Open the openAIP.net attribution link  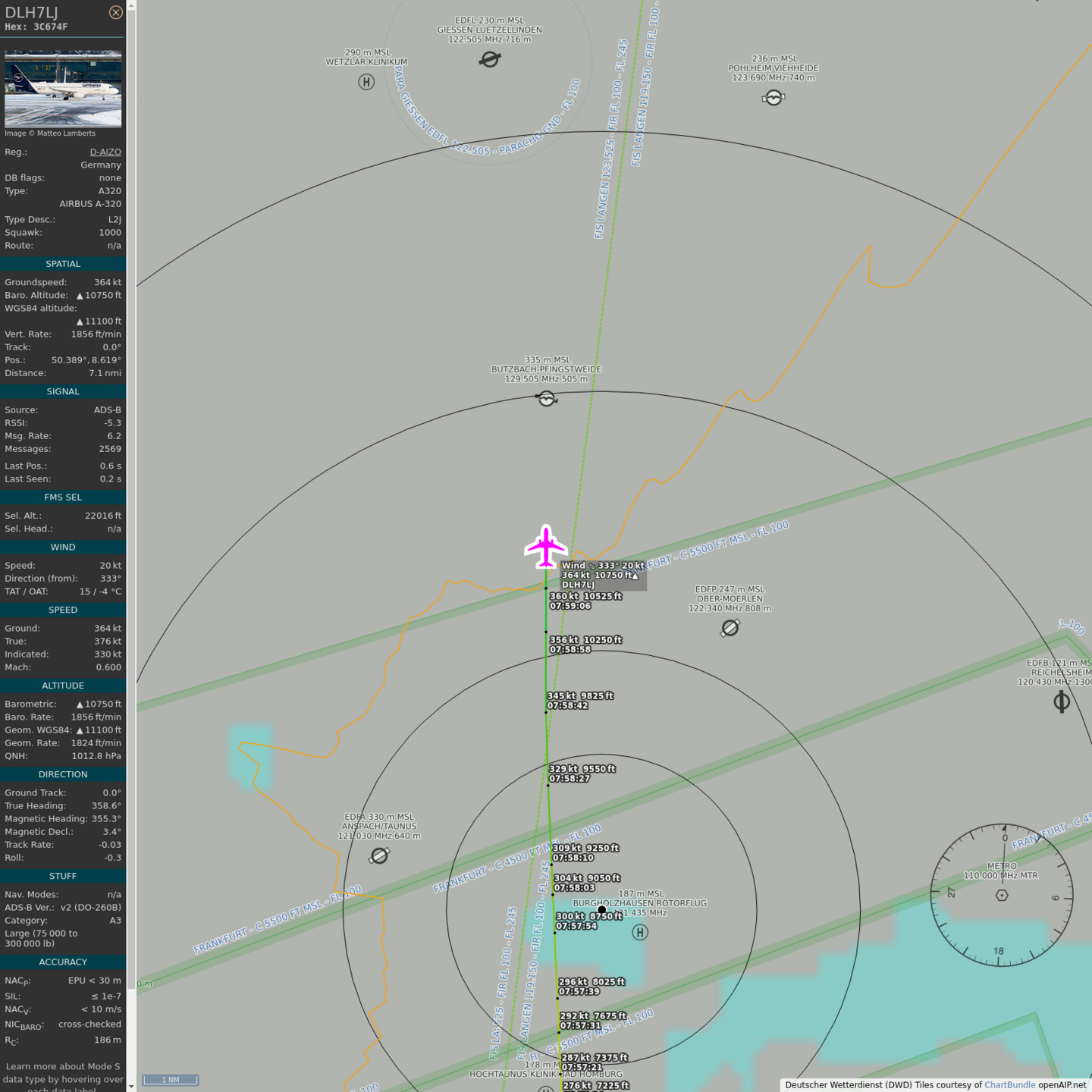click(x=1062, y=1085)
